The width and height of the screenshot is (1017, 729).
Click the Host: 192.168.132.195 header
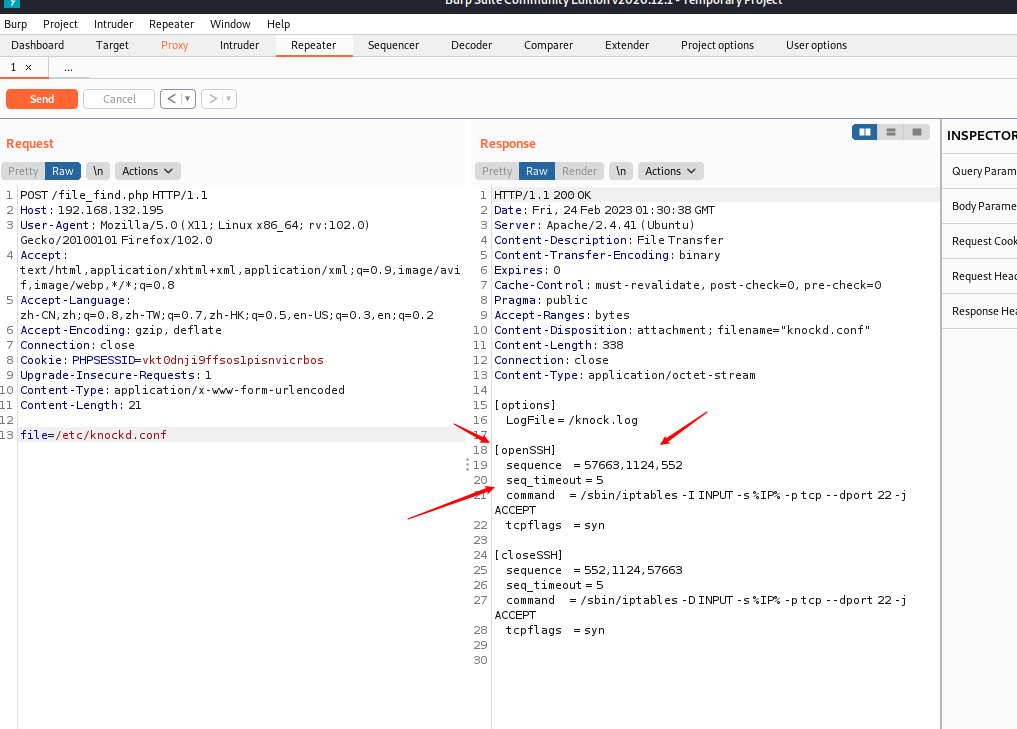(91, 210)
